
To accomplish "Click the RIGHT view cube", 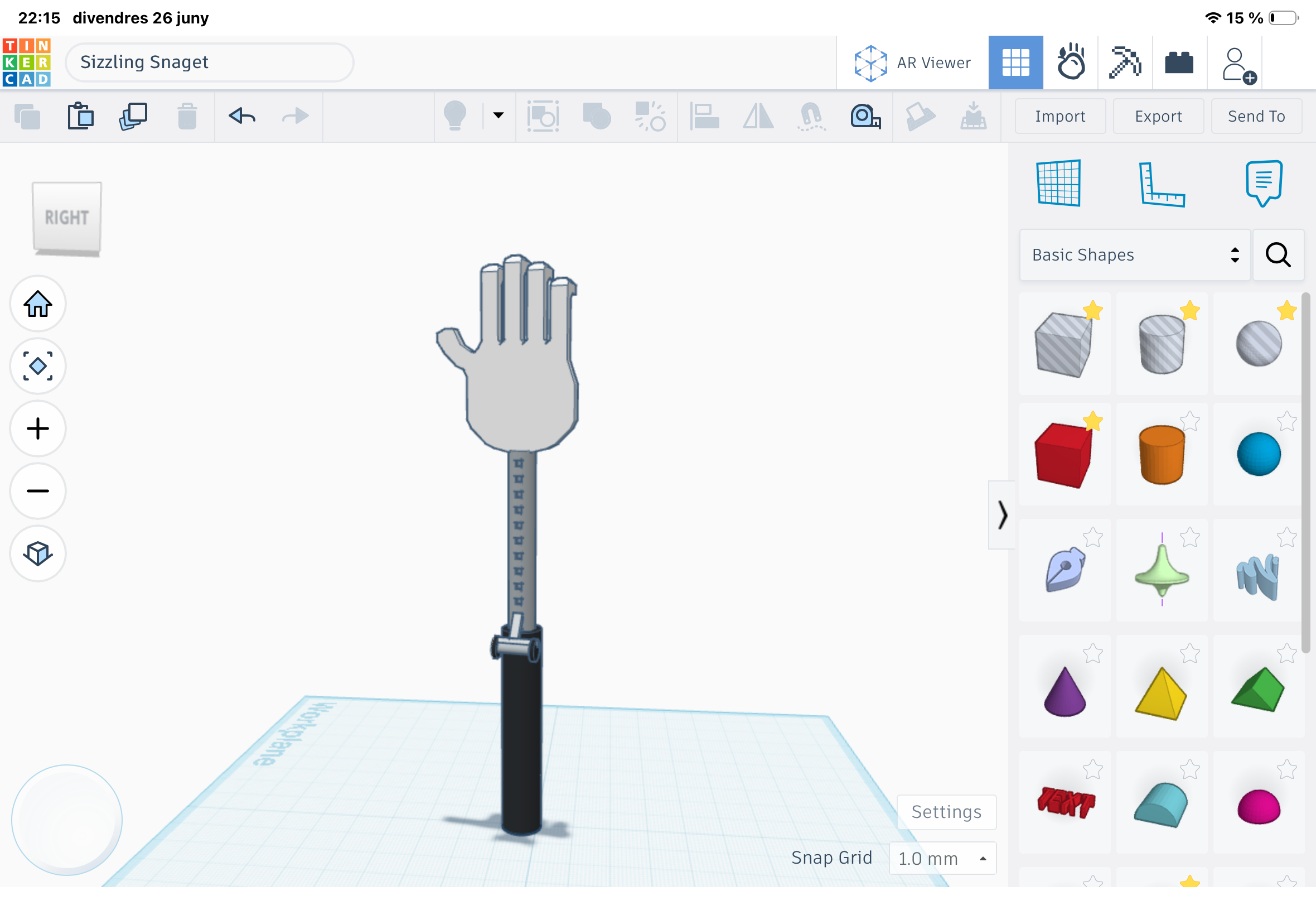I will (66, 219).
